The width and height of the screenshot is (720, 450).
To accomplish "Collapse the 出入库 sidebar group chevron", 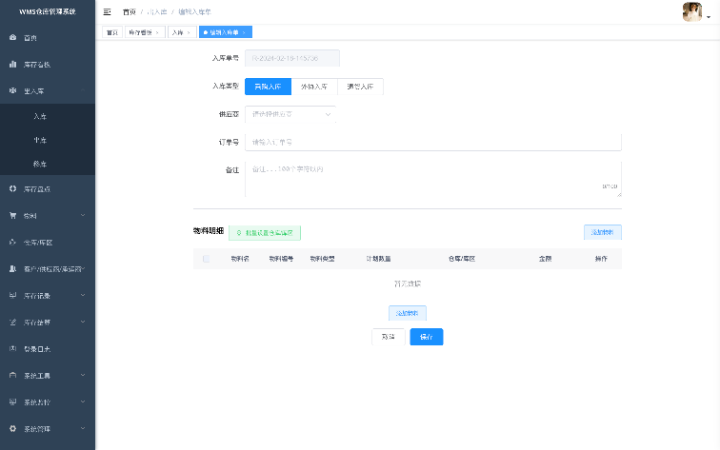I will 83,91.
